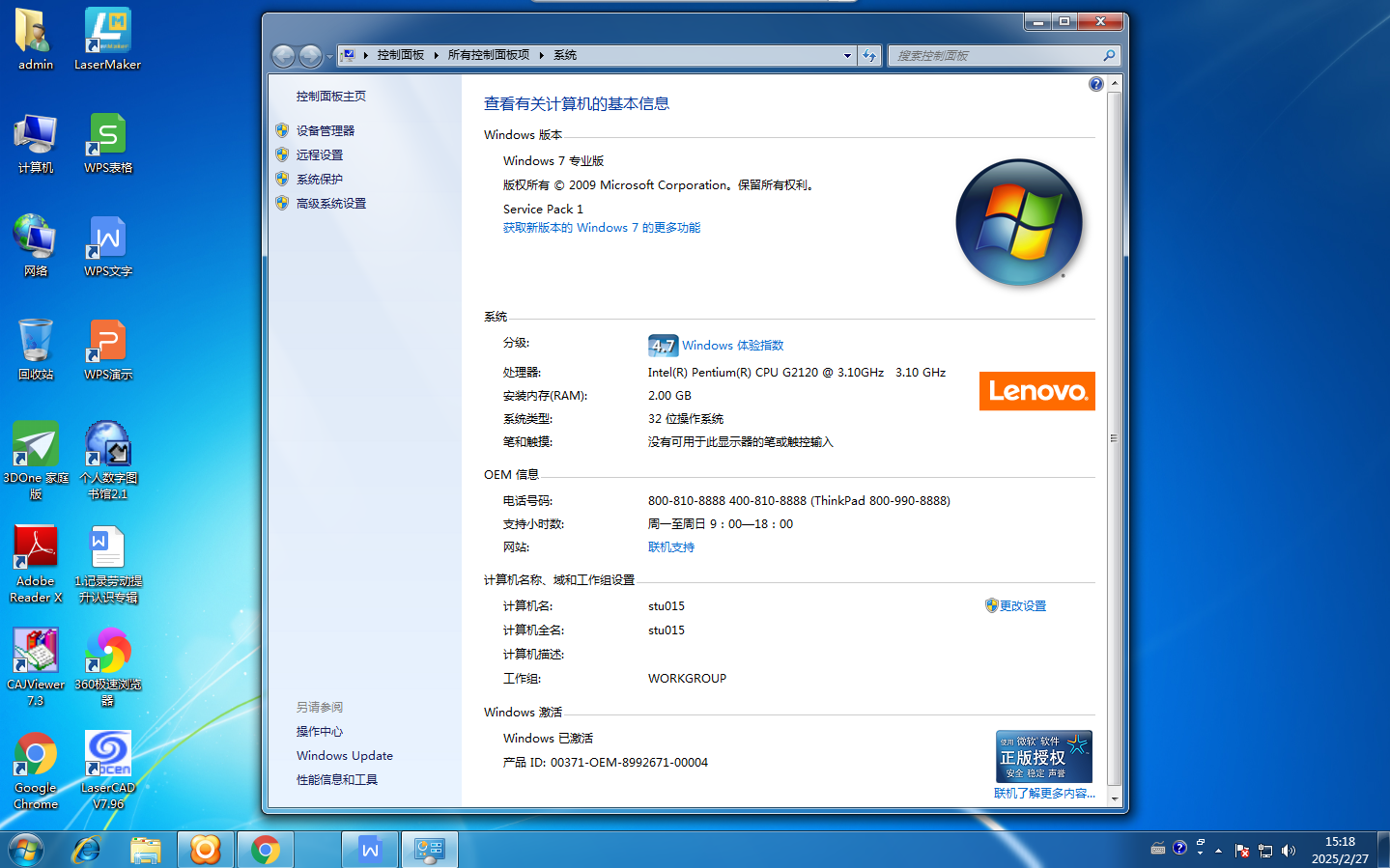Click the help question mark in the window
1390x868 pixels.
pos(1095,84)
